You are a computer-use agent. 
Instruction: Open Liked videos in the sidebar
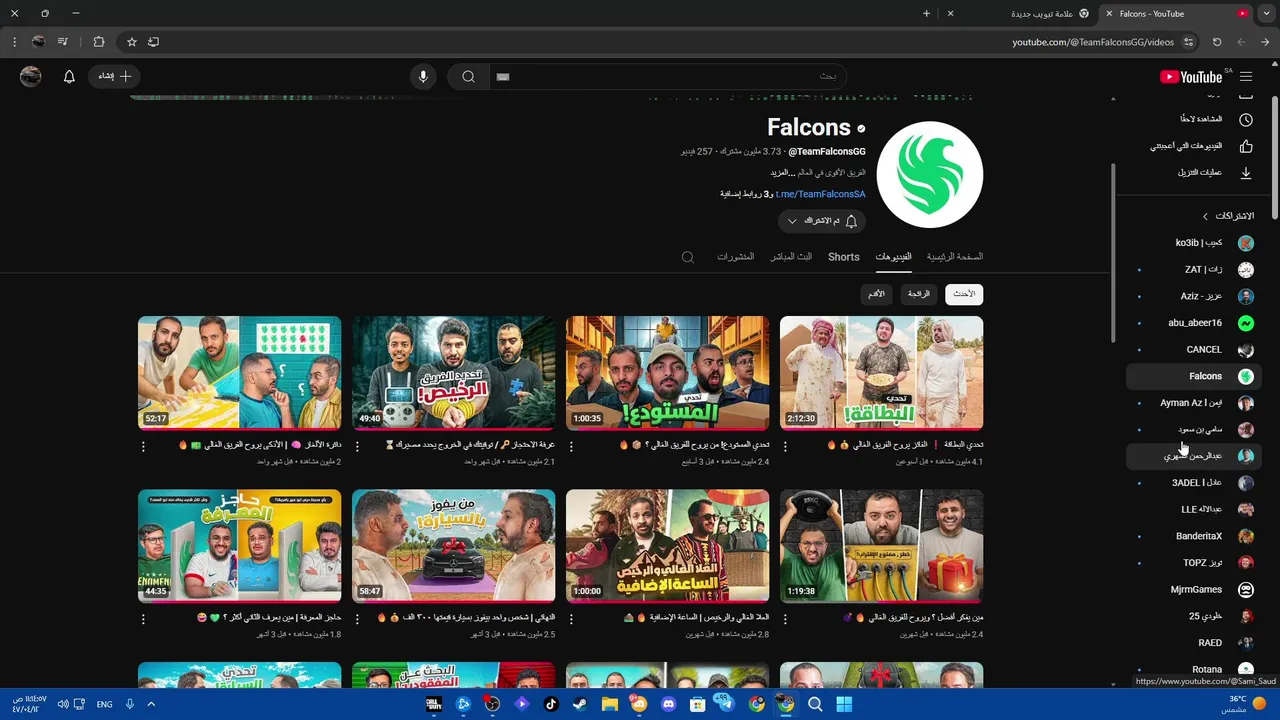pos(1200,146)
